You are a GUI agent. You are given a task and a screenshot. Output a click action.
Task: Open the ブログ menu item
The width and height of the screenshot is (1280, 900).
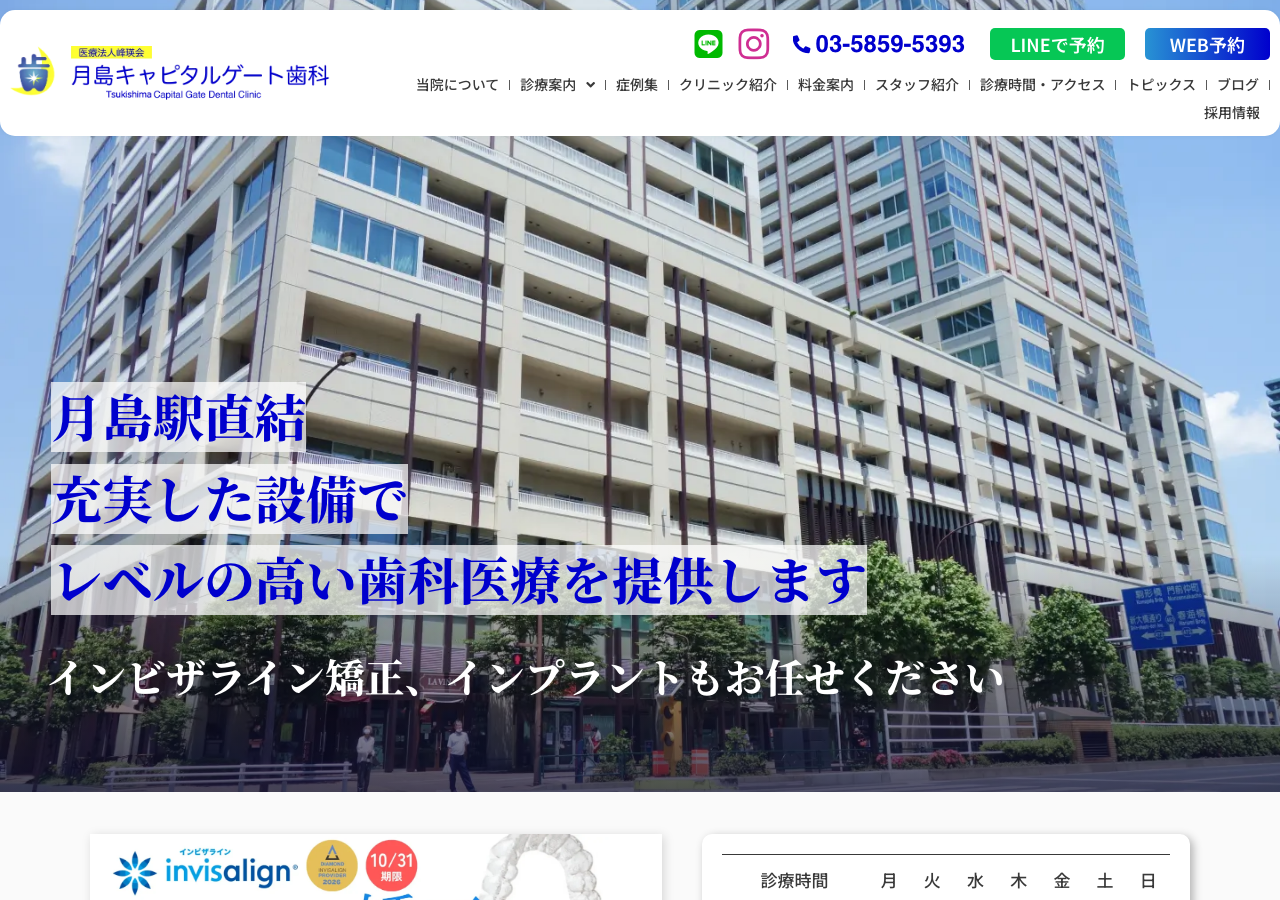[1238, 85]
